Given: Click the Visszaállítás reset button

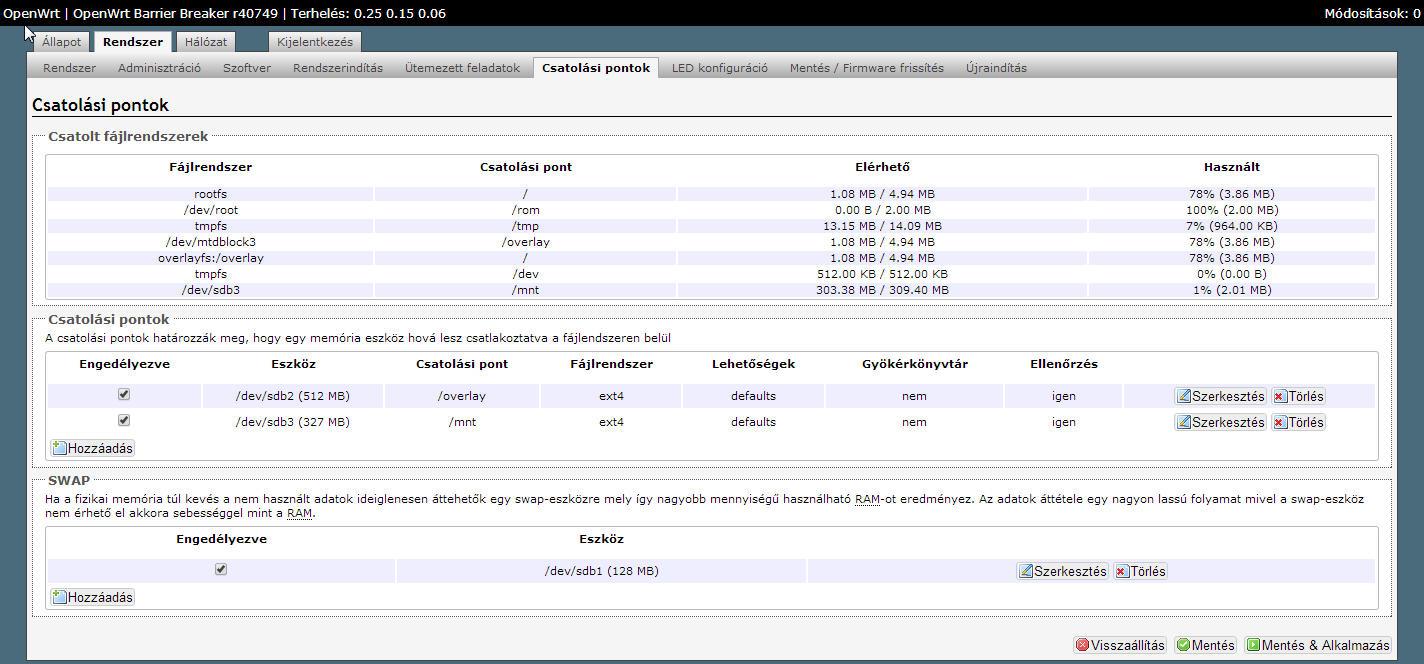Looking at the screenshot, I should (x=1120, y=645).
